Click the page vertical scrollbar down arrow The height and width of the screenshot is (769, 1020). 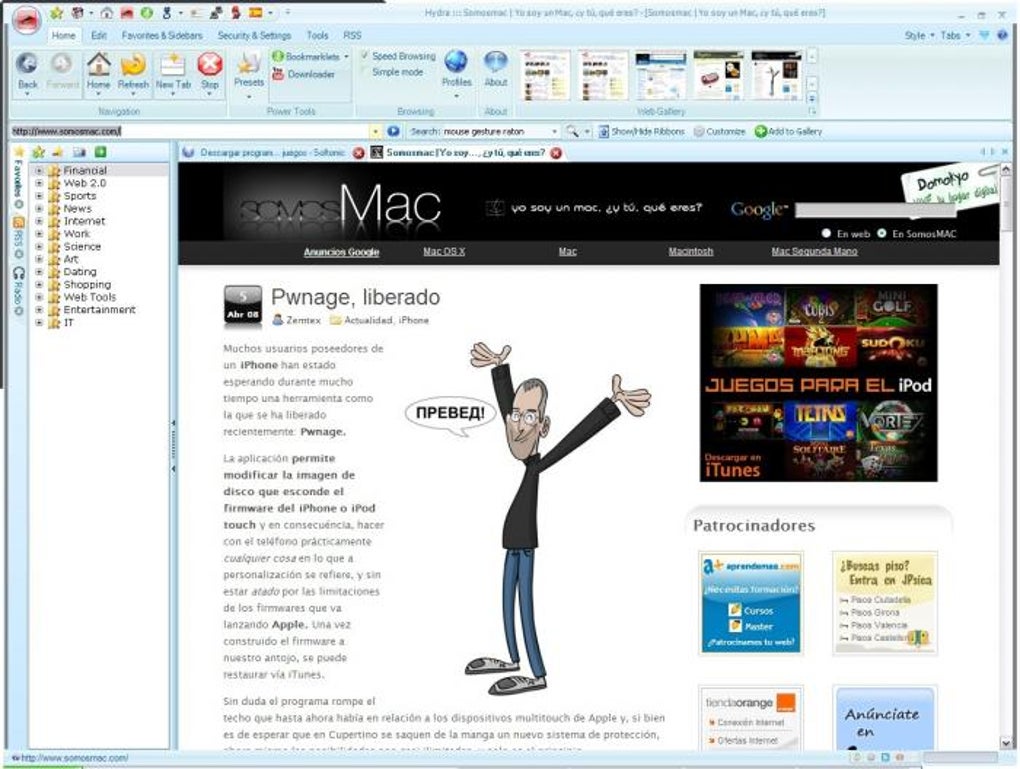[x=1006, y=742]
